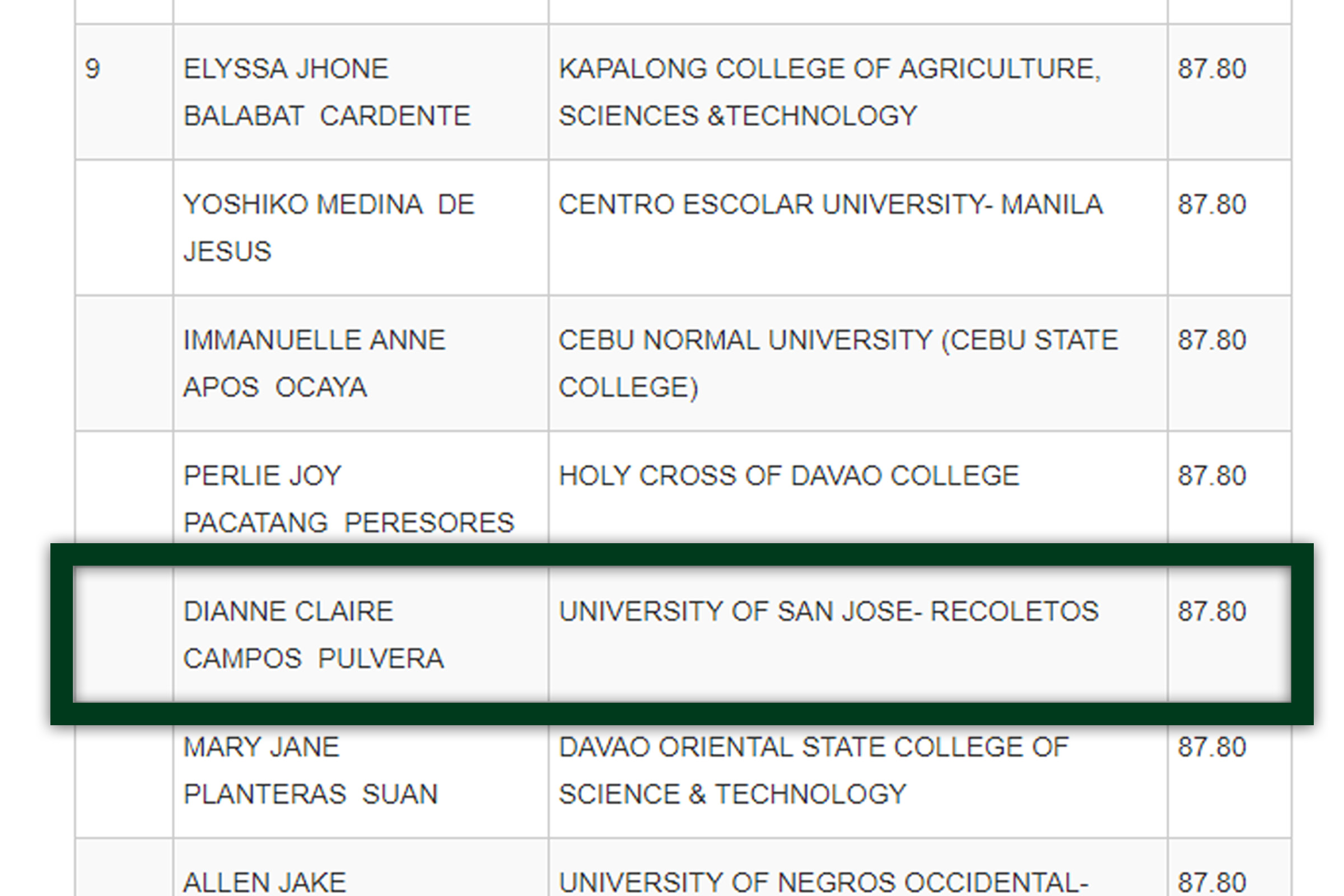Image resolution: width=1344 pixels, height=896 pixels.
Task: Click Cebu Normal University school cell
Action: (x=858, y=363)
